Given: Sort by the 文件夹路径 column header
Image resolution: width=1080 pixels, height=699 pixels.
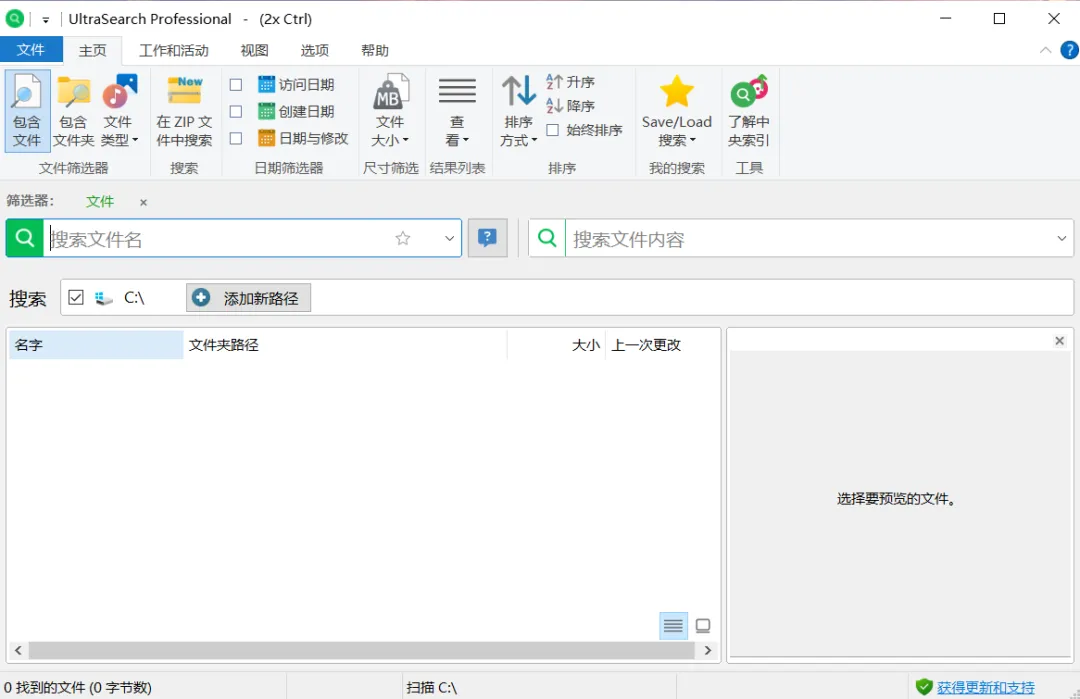Looking at the screenshot, I should (x=345, y=345).
